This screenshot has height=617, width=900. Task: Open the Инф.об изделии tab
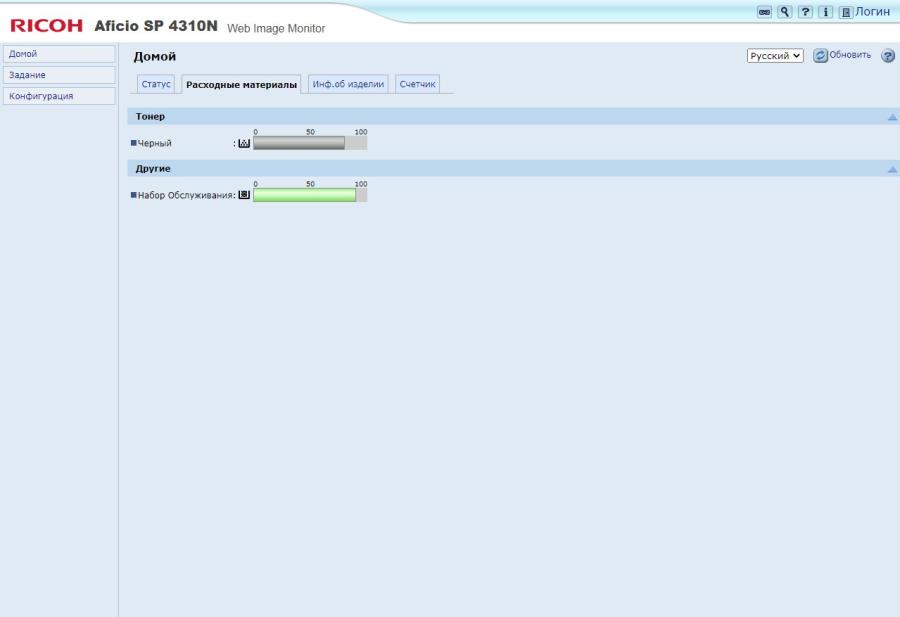click(348, 84)
